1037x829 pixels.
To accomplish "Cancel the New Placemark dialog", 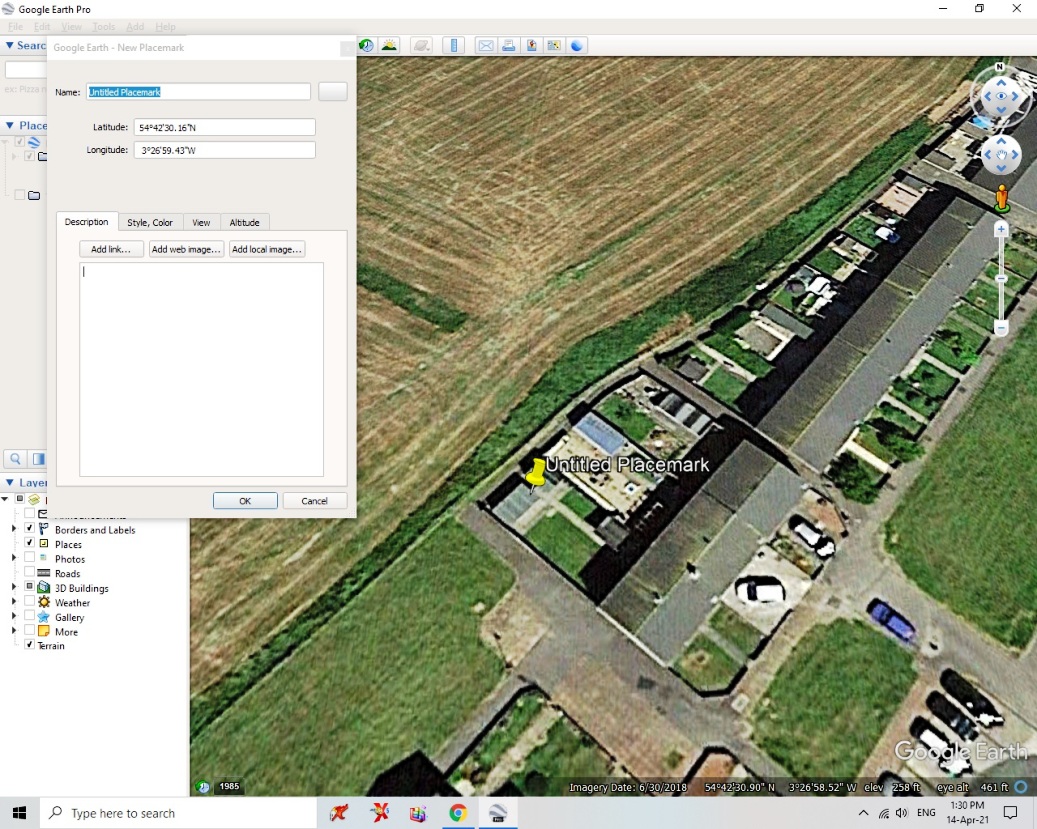I will point(315,501).
